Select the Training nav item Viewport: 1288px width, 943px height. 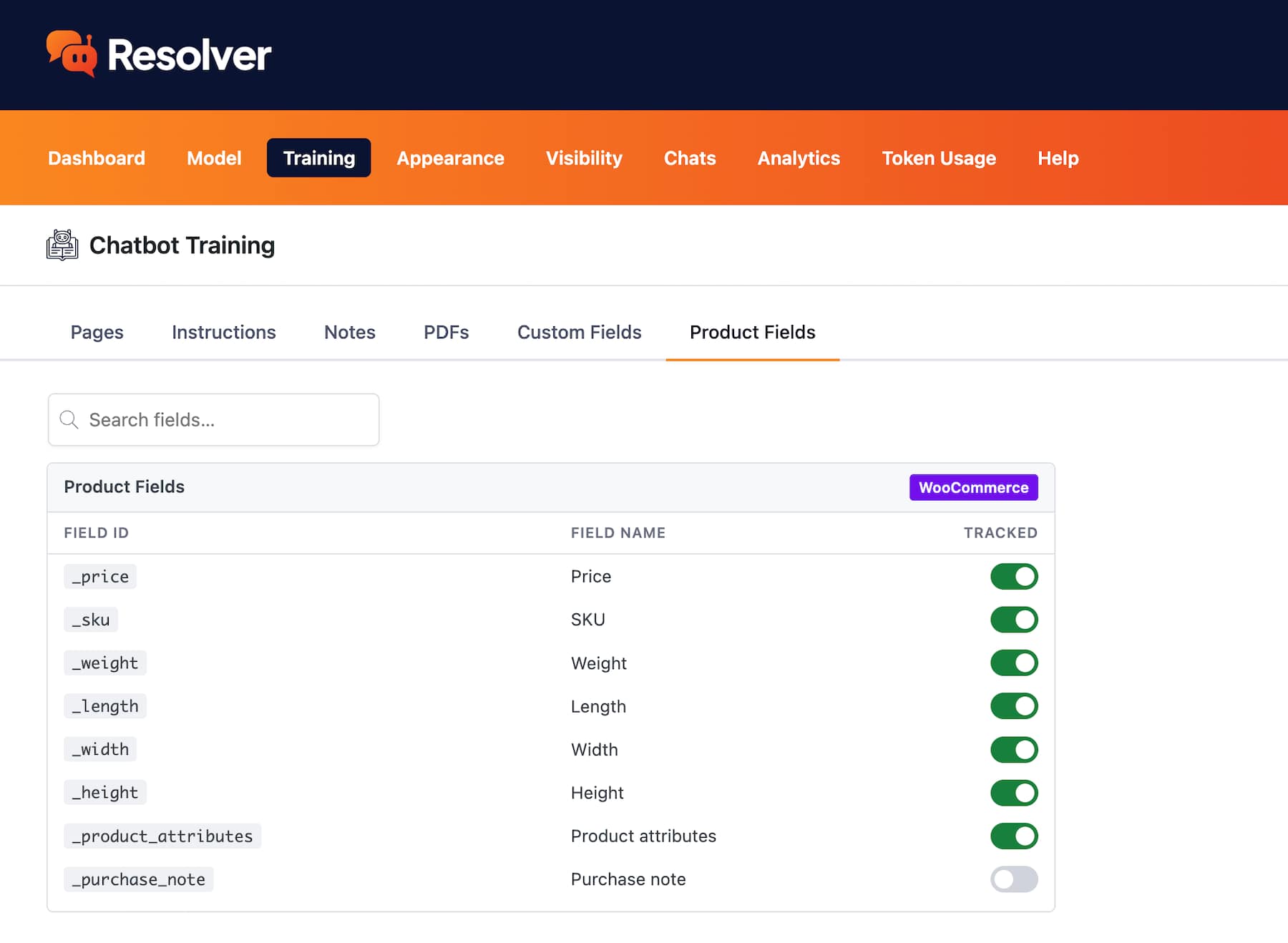pyautogui.click(x=319, y=158)
